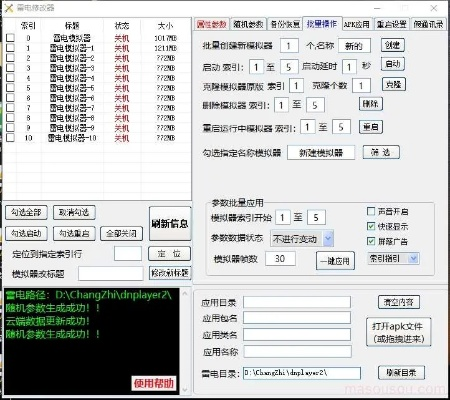Tick the checkbox for 雷电模拟器-1 row
Viewport: 450px width, 400px height.
10,48
